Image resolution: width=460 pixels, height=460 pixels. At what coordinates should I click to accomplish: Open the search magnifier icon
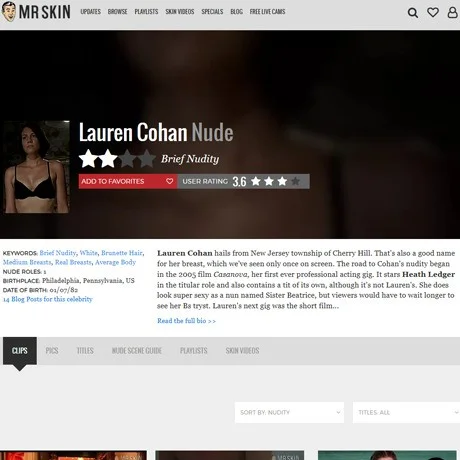point(413,13)
